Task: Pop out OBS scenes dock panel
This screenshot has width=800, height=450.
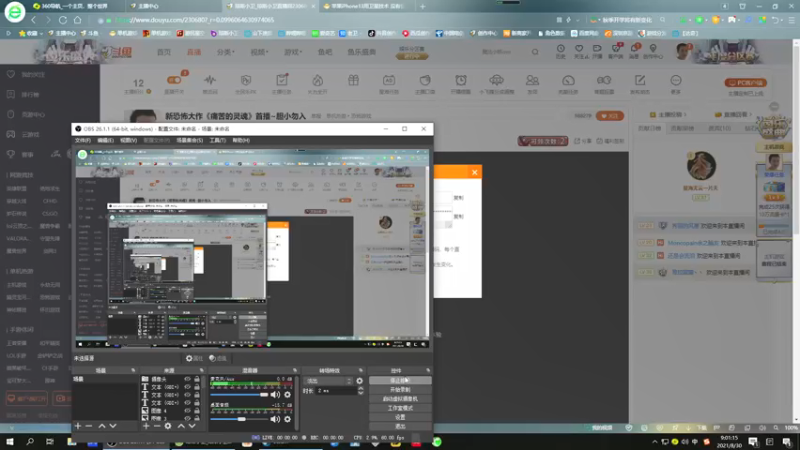Action: click(133, 370)
